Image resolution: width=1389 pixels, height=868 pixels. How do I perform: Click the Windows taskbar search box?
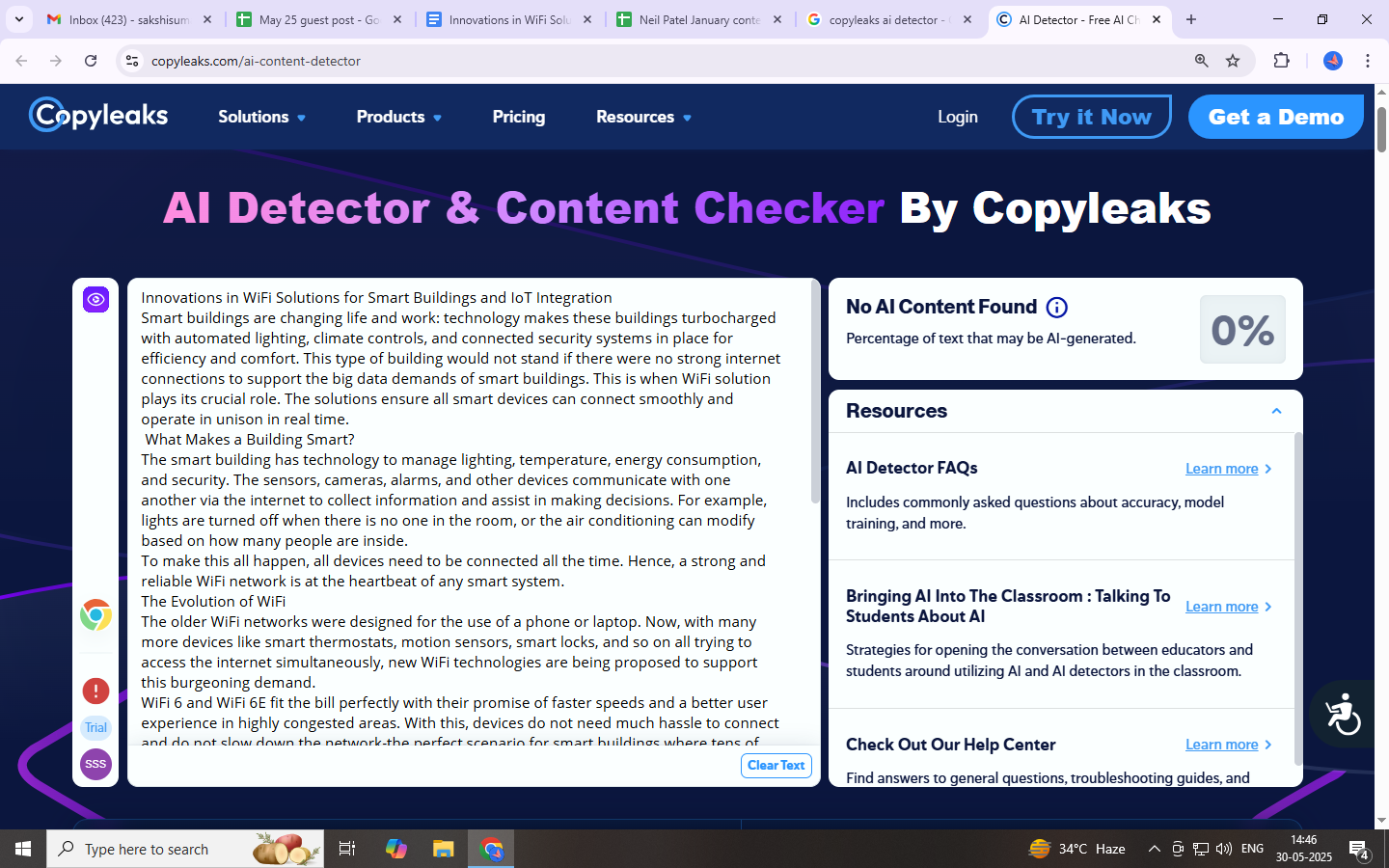[185, 849]
